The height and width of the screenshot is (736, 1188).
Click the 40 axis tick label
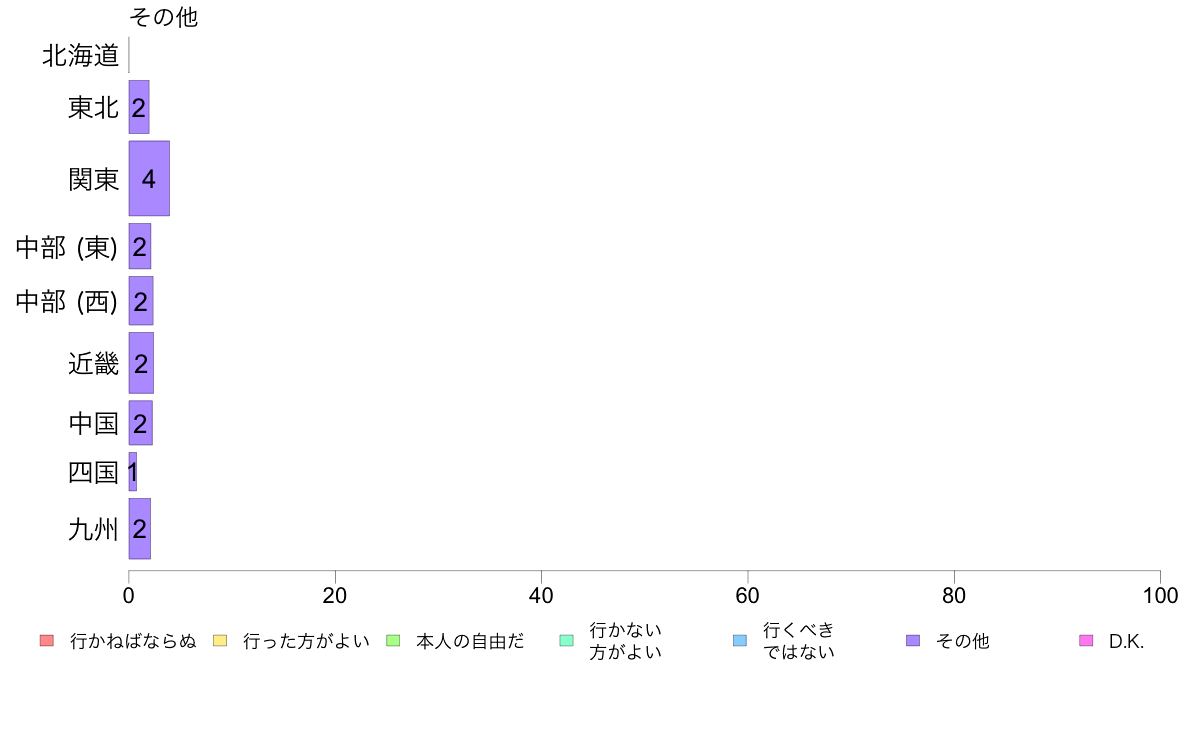tap(541, 596)
